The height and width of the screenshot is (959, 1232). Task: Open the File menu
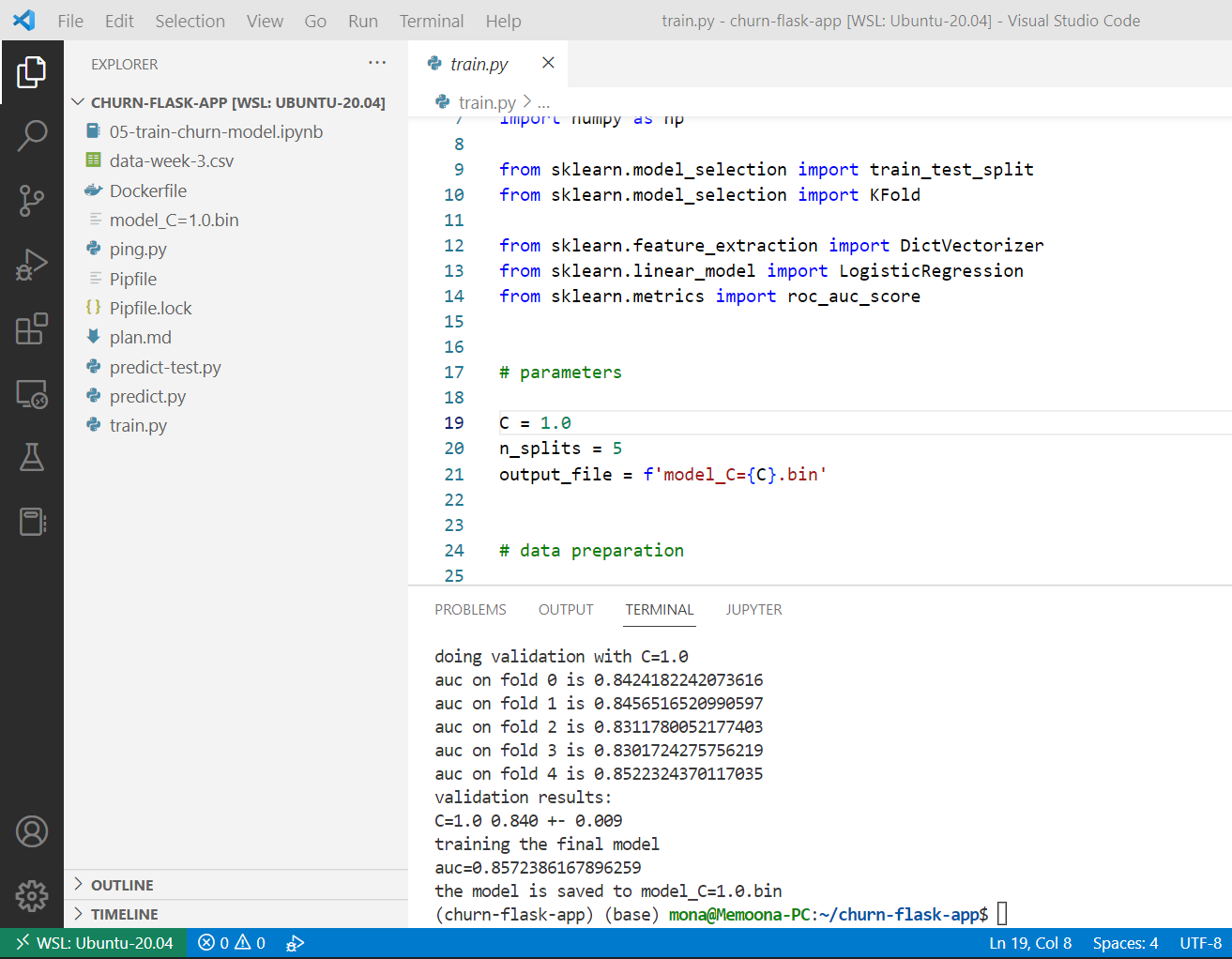70,21
